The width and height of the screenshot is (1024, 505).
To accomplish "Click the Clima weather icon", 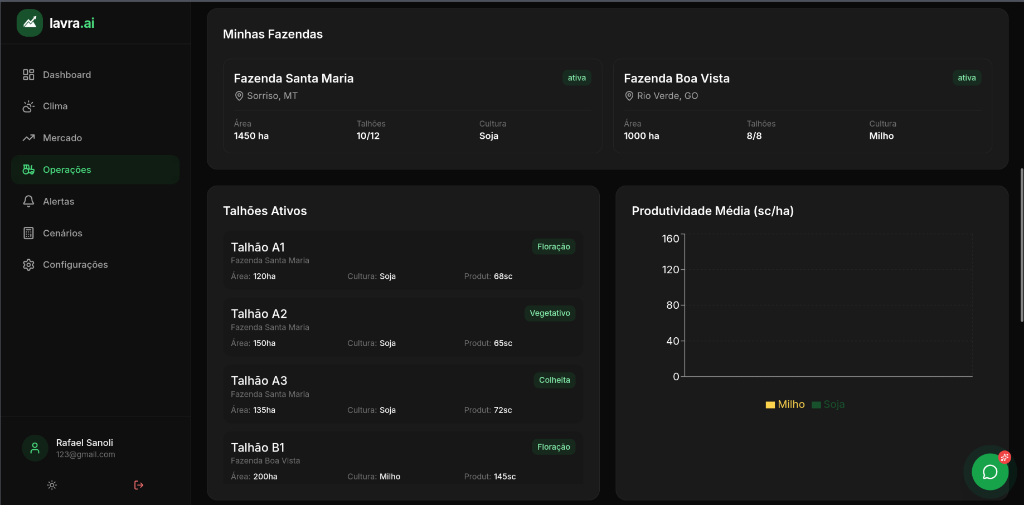I will pyautogui.click(x=29, y=106).
